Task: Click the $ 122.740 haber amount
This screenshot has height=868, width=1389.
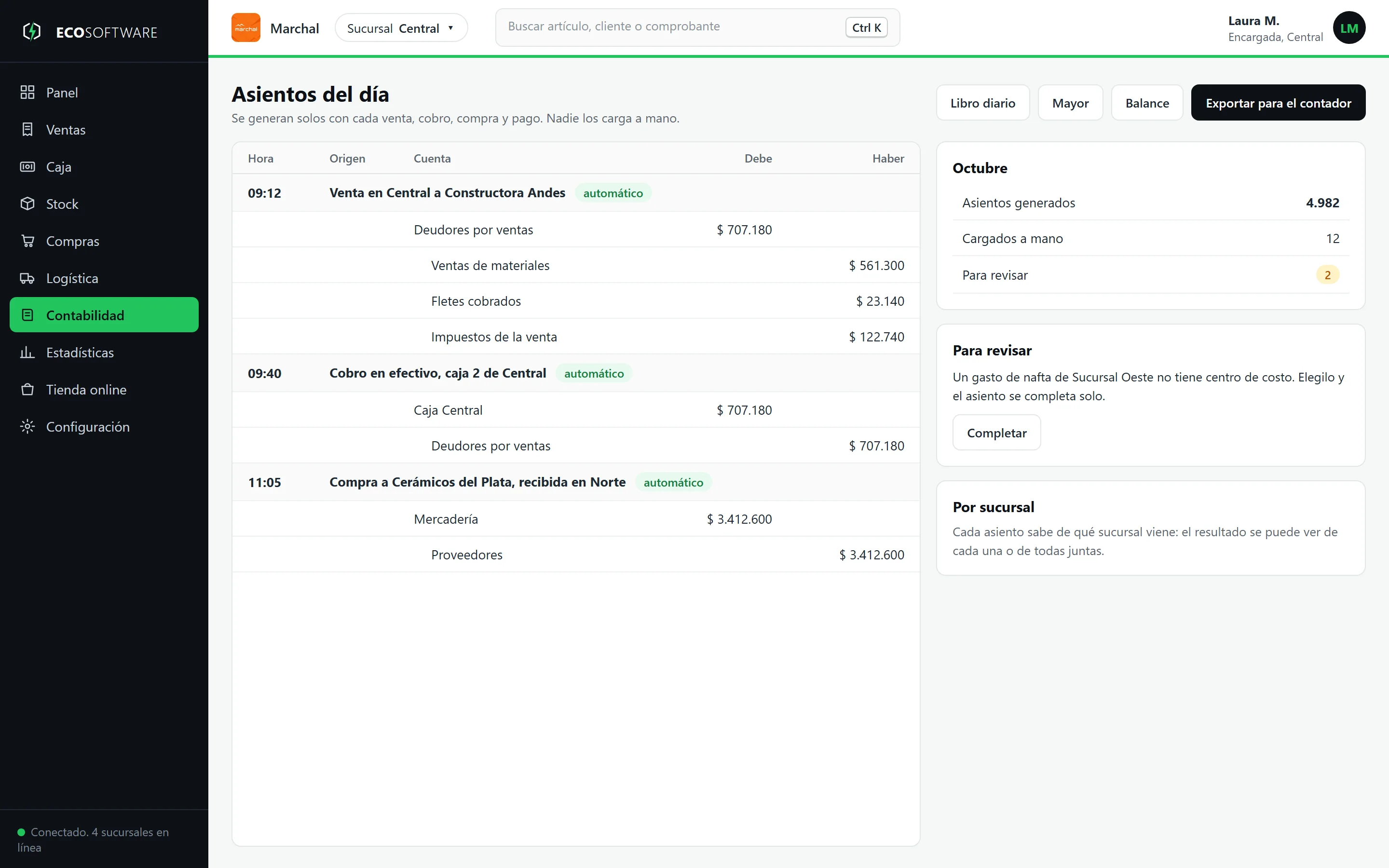Action: coord(876,337)
